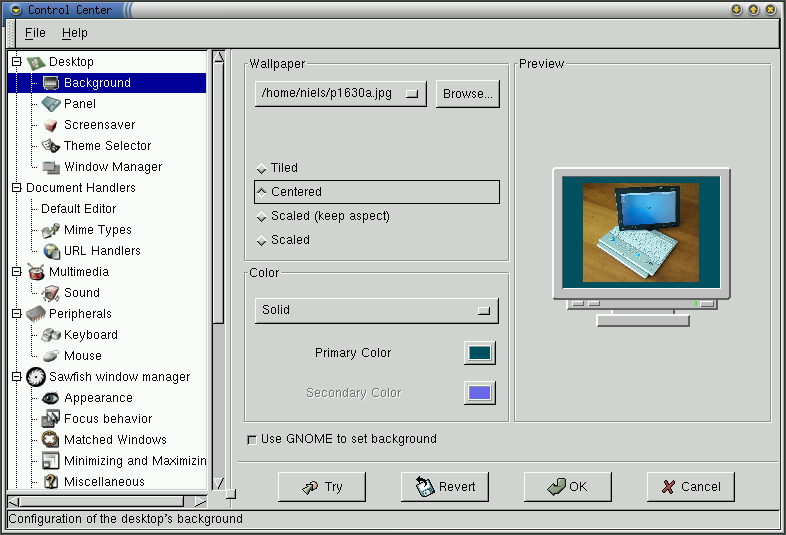This screenshot has width=786, height=535.
Task: Open the wallpaper file path dropdown
Action: (x=340, y=94)
